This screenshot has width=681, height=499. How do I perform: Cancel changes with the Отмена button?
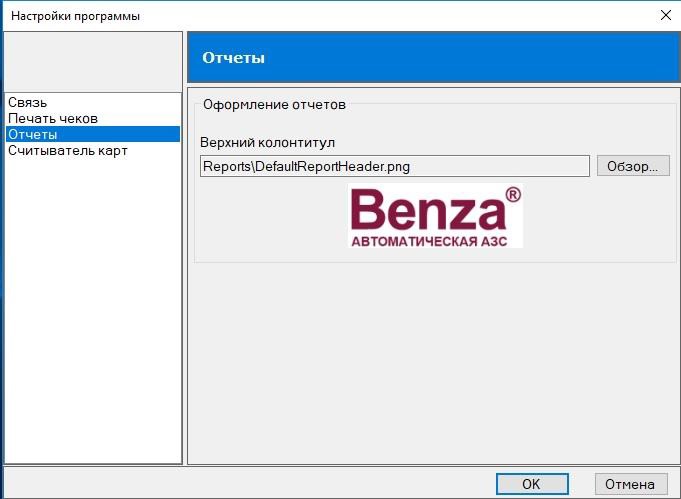tap(631, 484)
